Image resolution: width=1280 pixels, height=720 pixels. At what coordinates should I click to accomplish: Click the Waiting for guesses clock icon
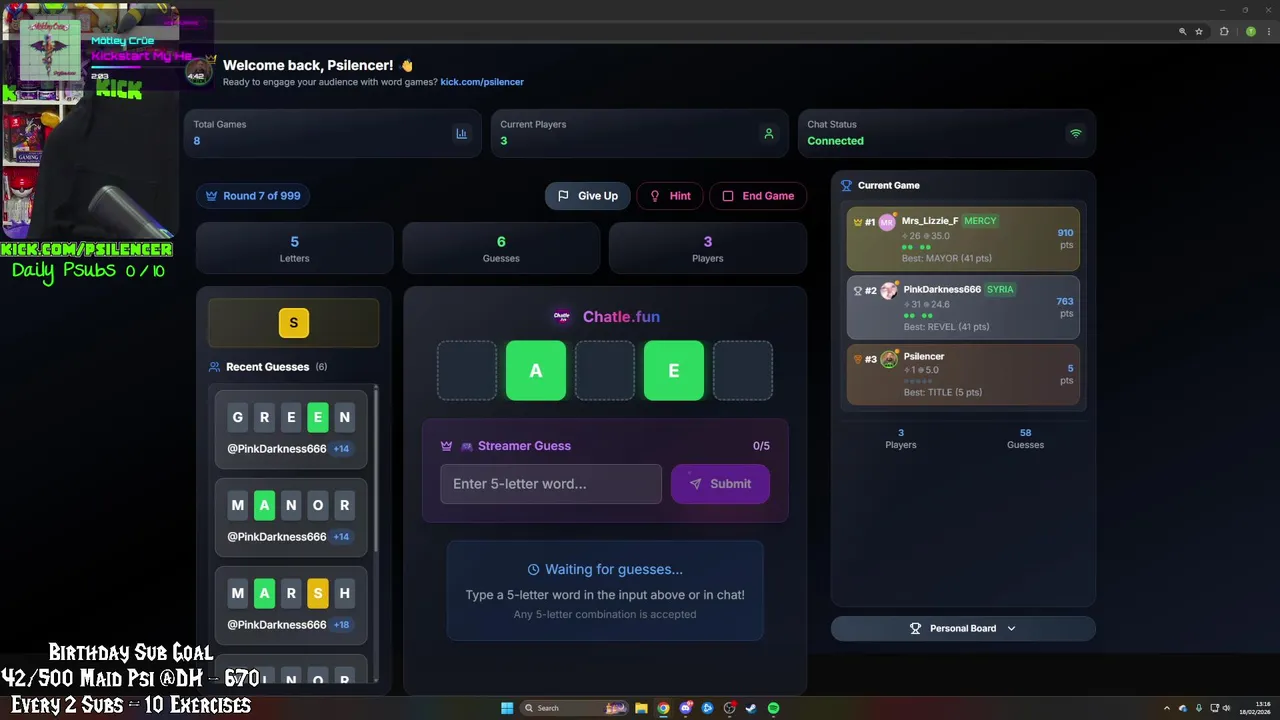coord(533,569)
